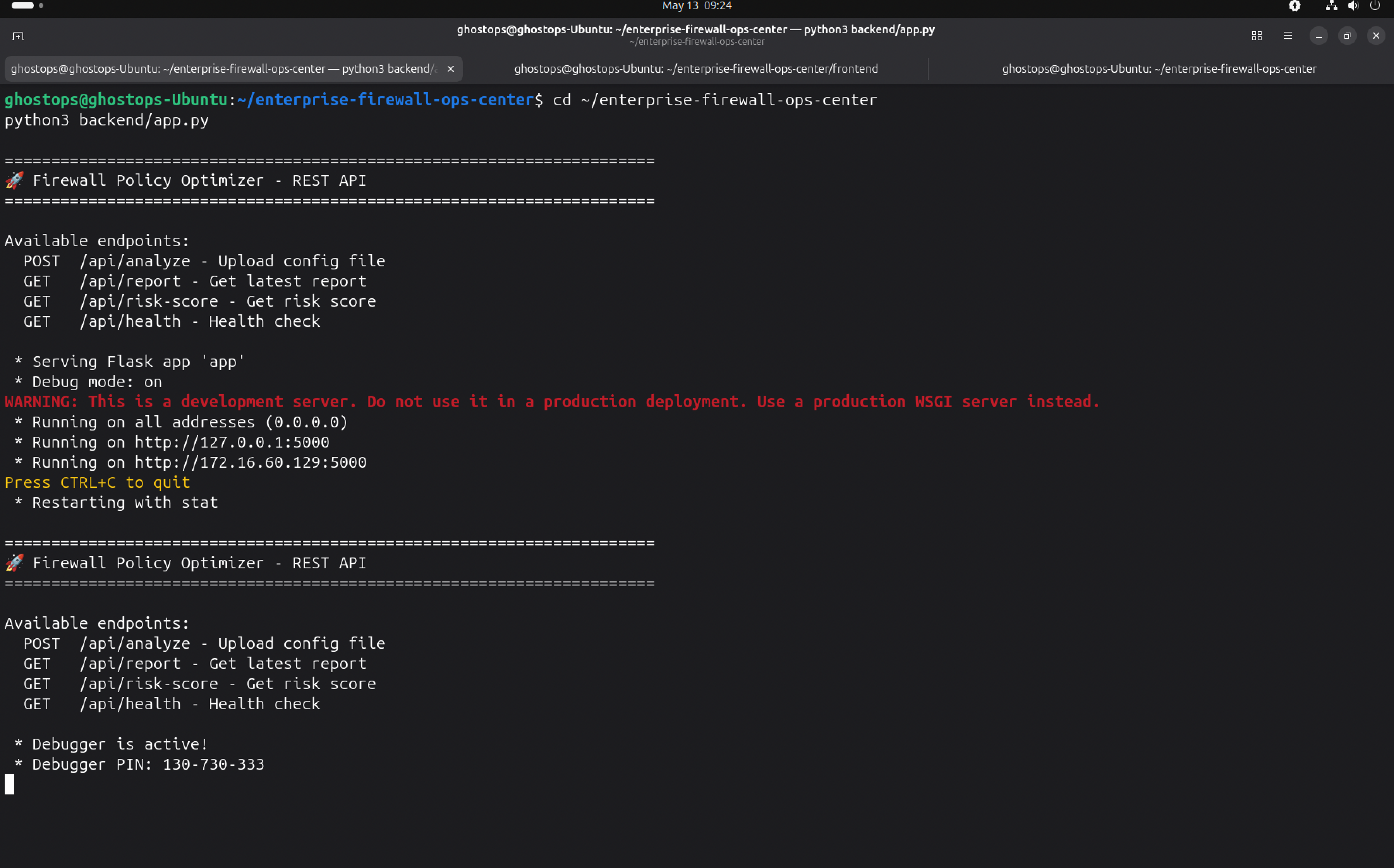Open the wired network status icon
Screen dimensions: 1394x868
pyautogui.click(x=1331, y=6)
